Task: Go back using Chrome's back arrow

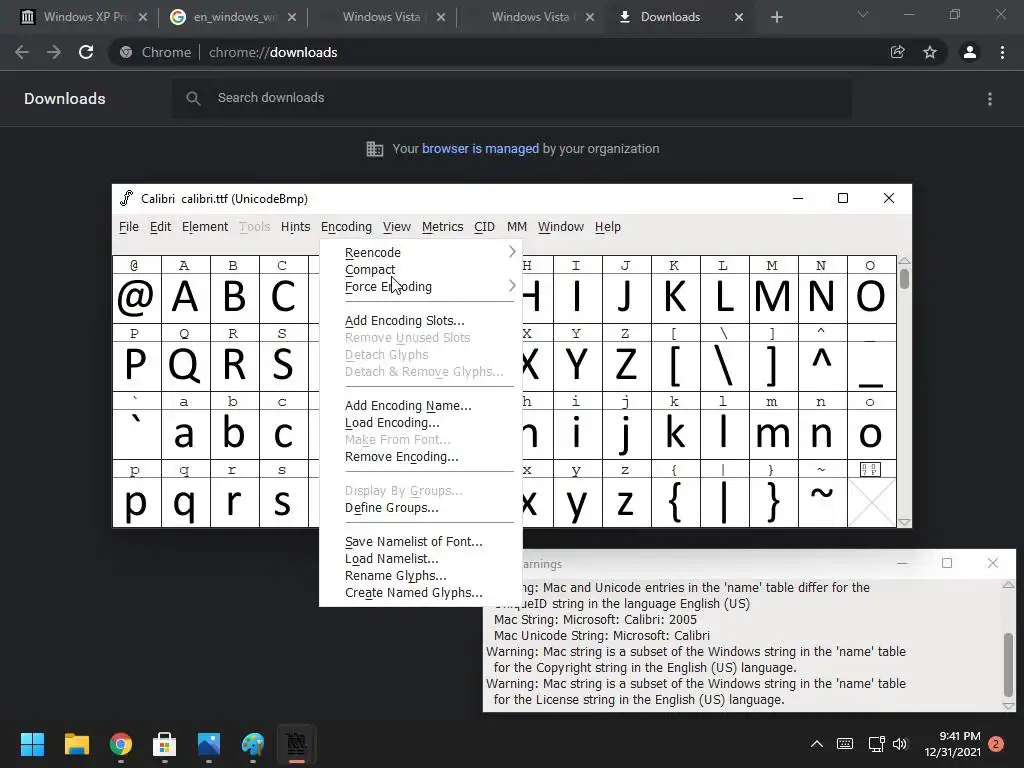Action: [x=22, y=52]
